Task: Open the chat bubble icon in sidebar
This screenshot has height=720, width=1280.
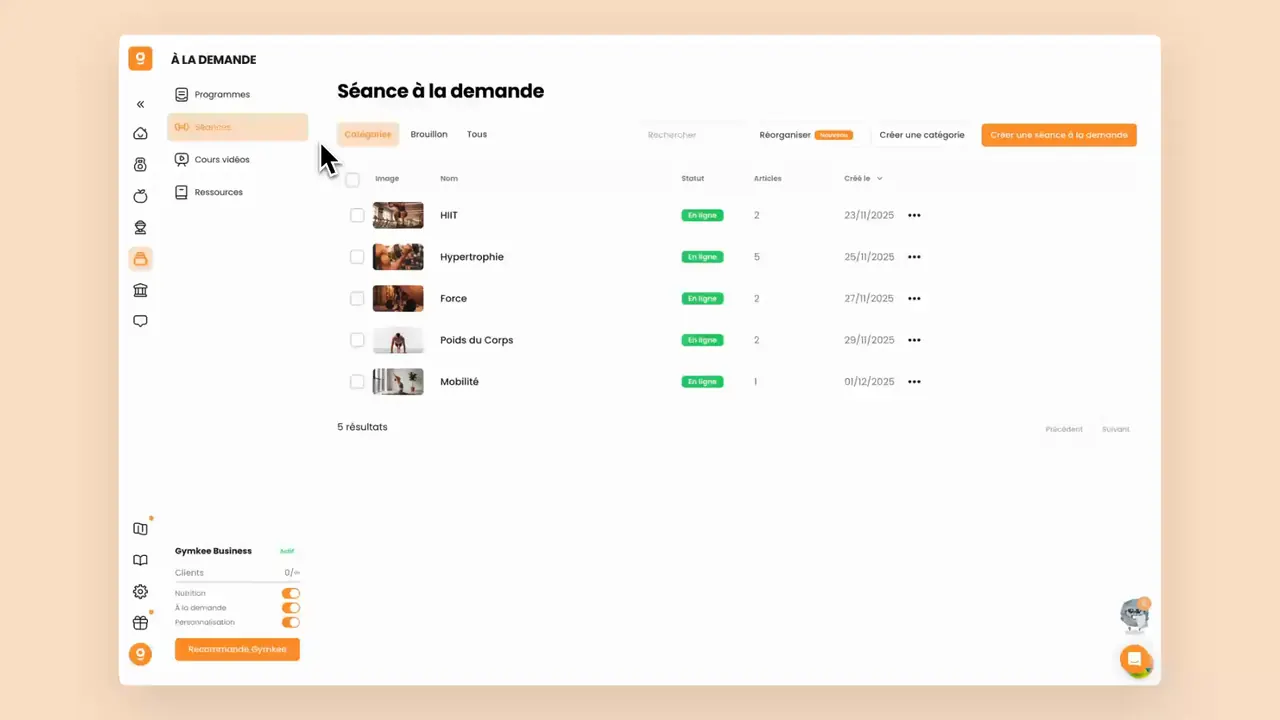Action: (x=140, y=321)
